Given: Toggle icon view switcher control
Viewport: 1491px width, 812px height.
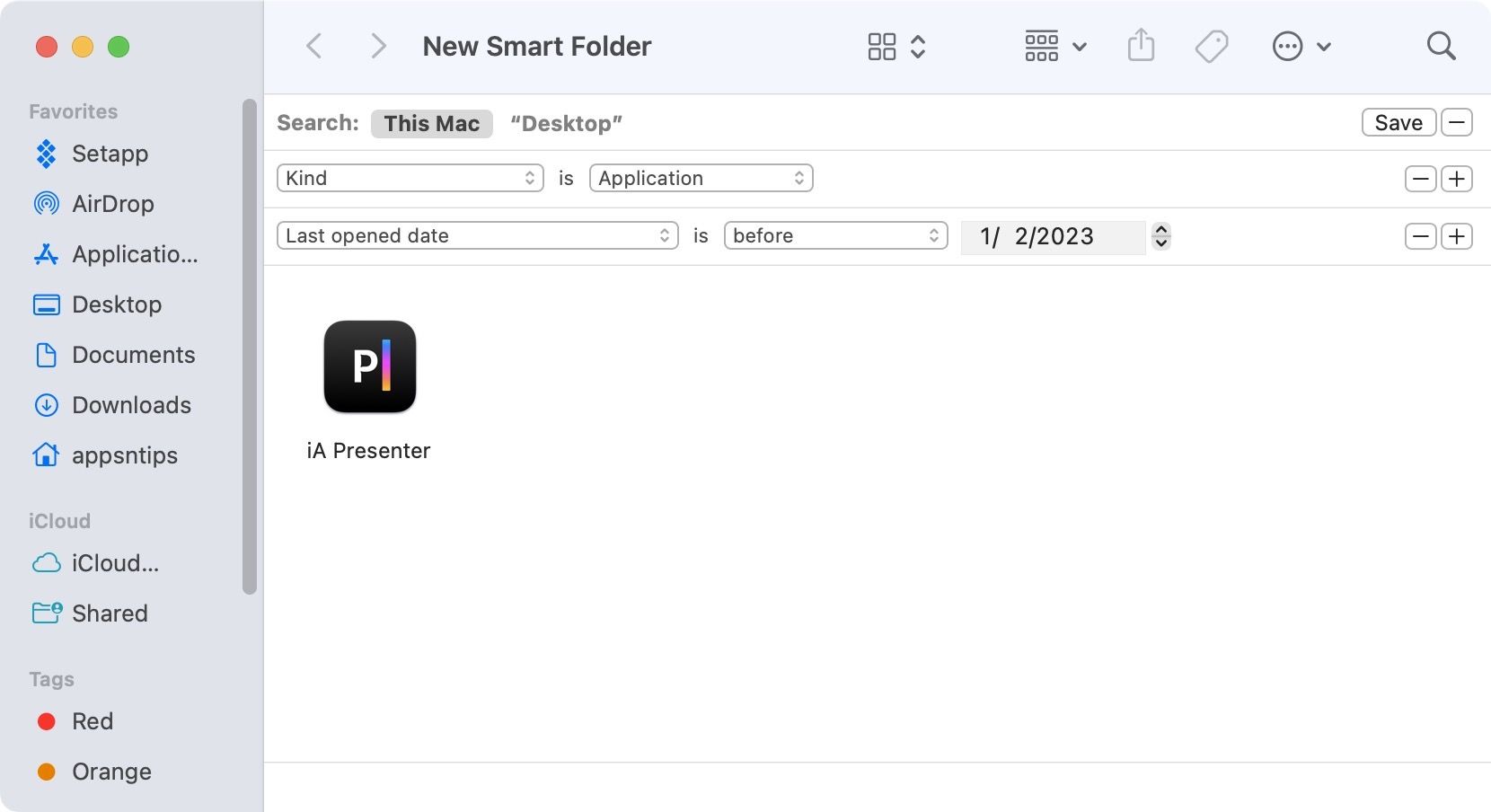Looking at the screenshot, I should point(896,46).
